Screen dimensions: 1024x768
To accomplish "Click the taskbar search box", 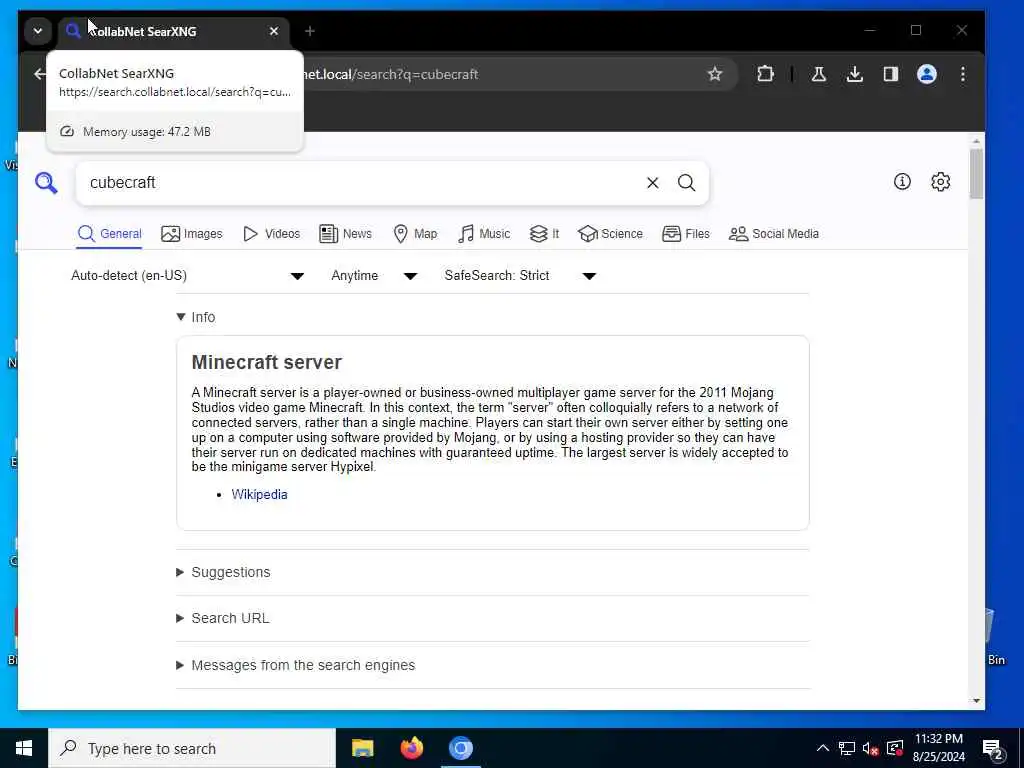I will tap(192, 748).
